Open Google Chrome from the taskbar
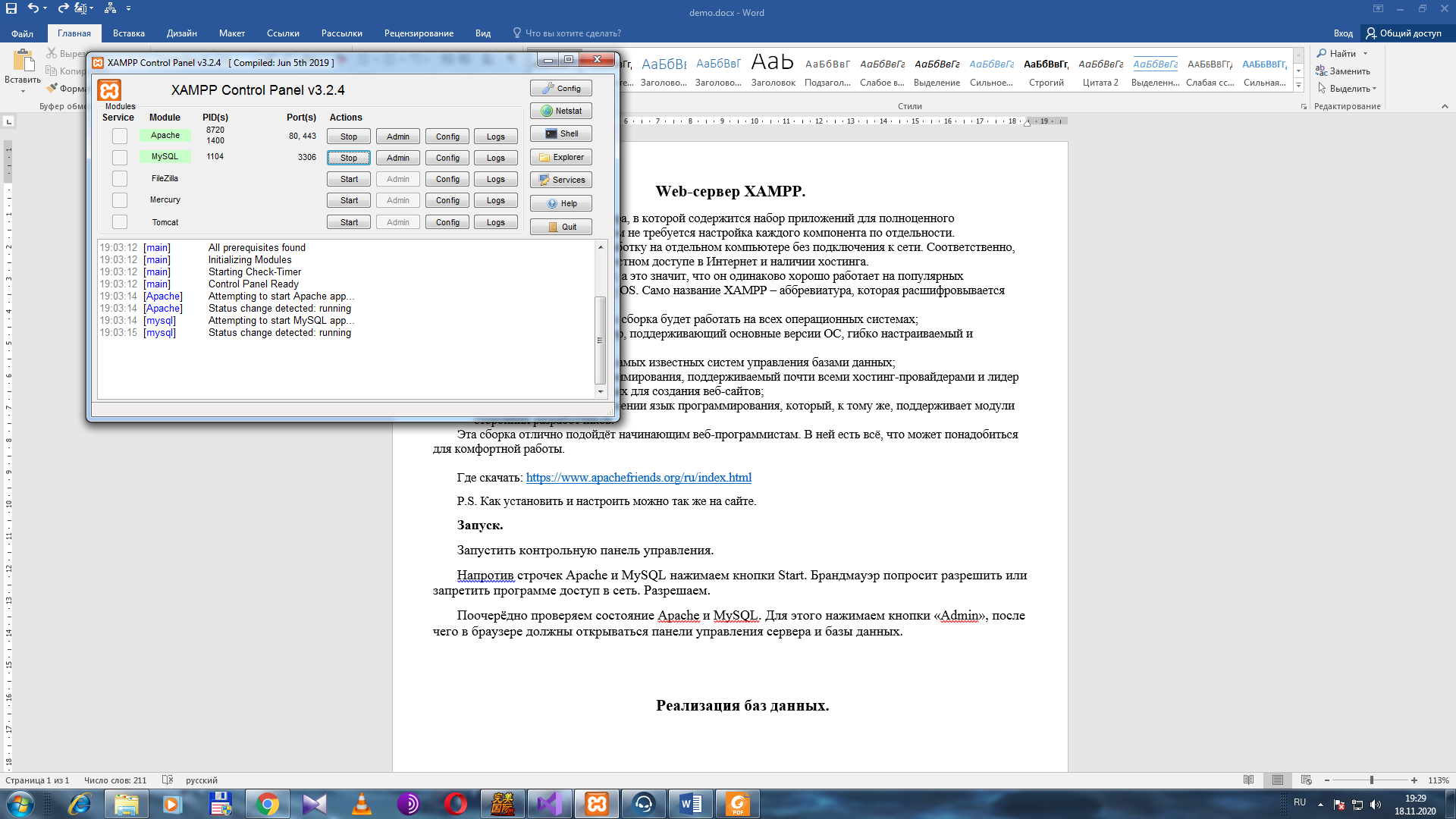 point(267,804)
